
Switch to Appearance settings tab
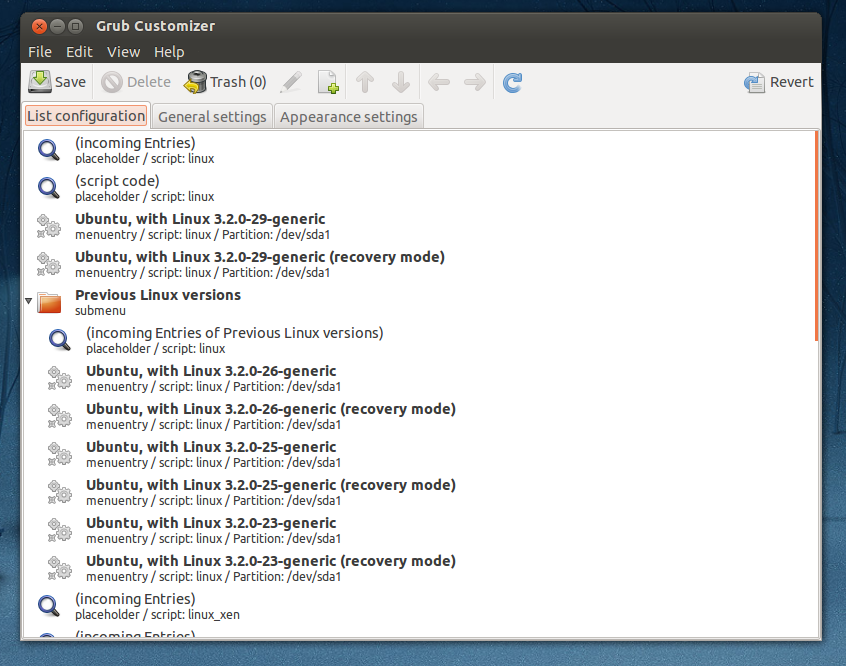[x=349, y=117]
